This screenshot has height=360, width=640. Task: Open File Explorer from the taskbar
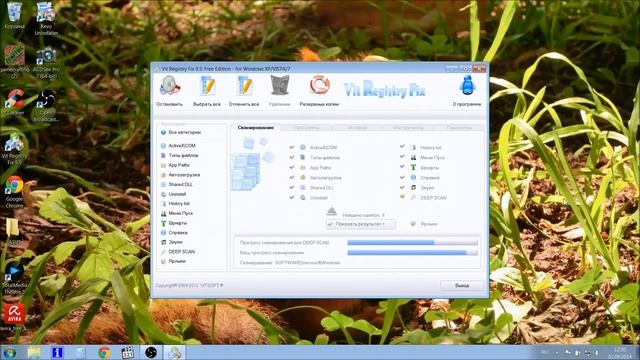[x=34, y=353]
